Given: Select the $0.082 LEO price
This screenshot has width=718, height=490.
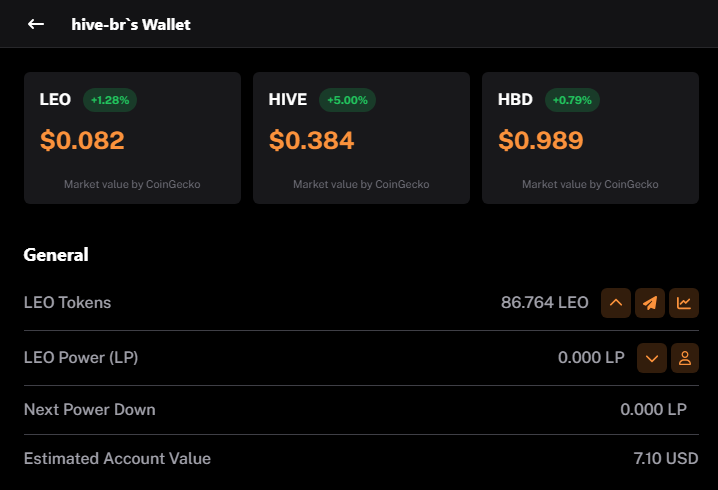Looking at the screenshot, I should pos(82,140).
